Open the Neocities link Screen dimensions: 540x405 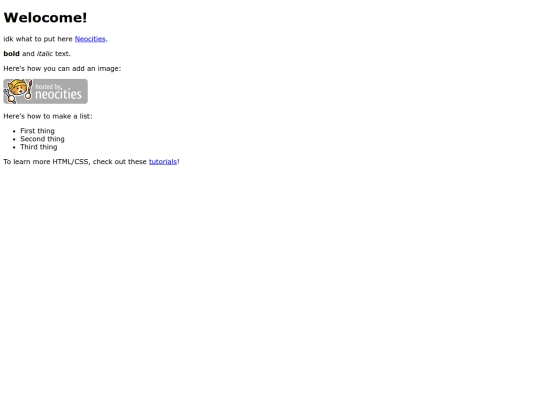[x=90, y=39]
